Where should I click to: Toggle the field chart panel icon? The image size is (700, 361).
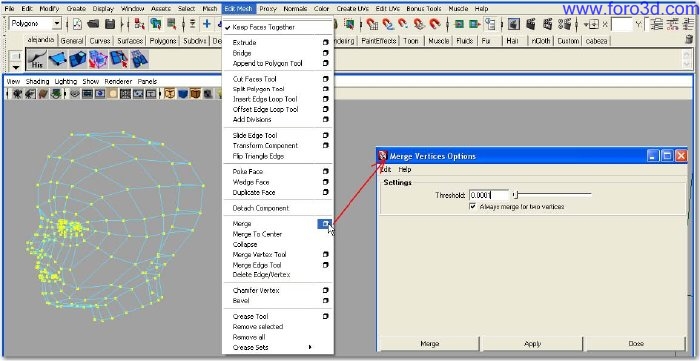[x=125, y=94]
